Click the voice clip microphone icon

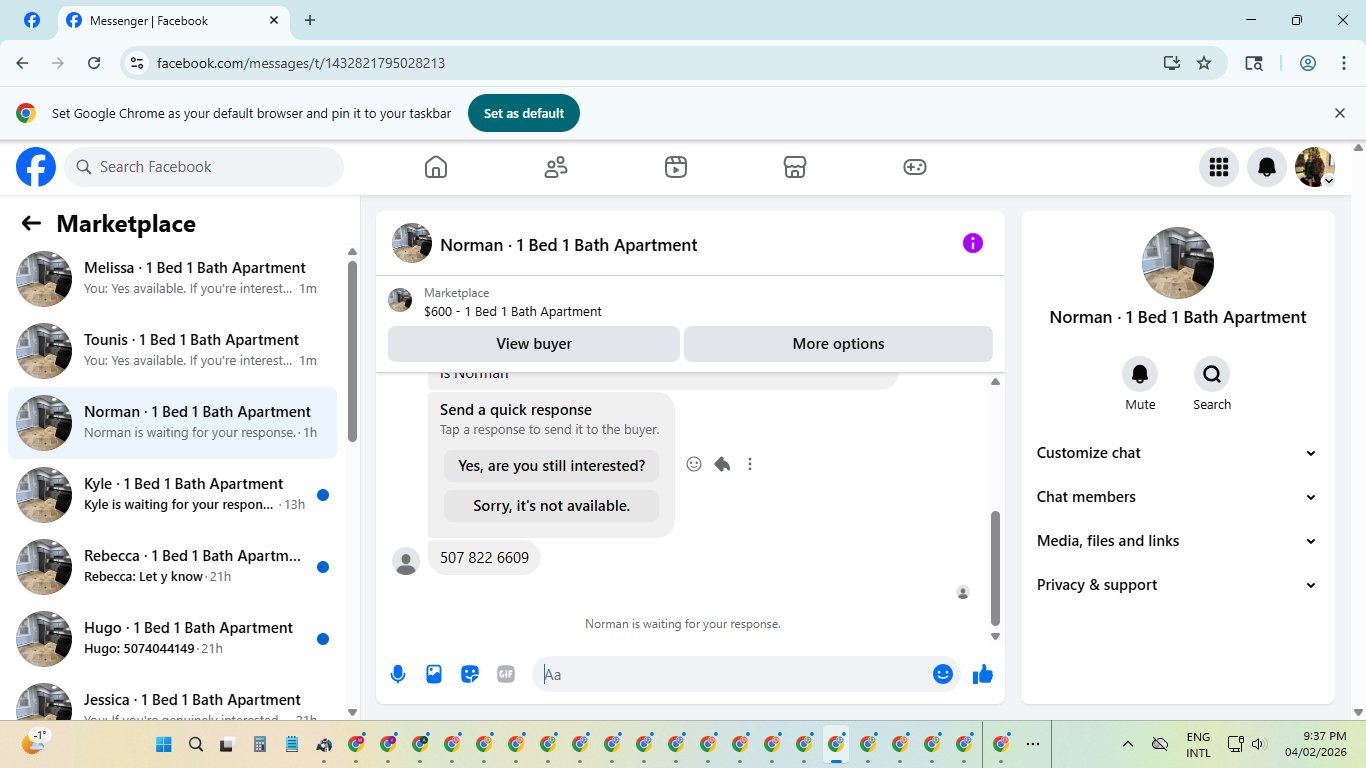(398, 674)
